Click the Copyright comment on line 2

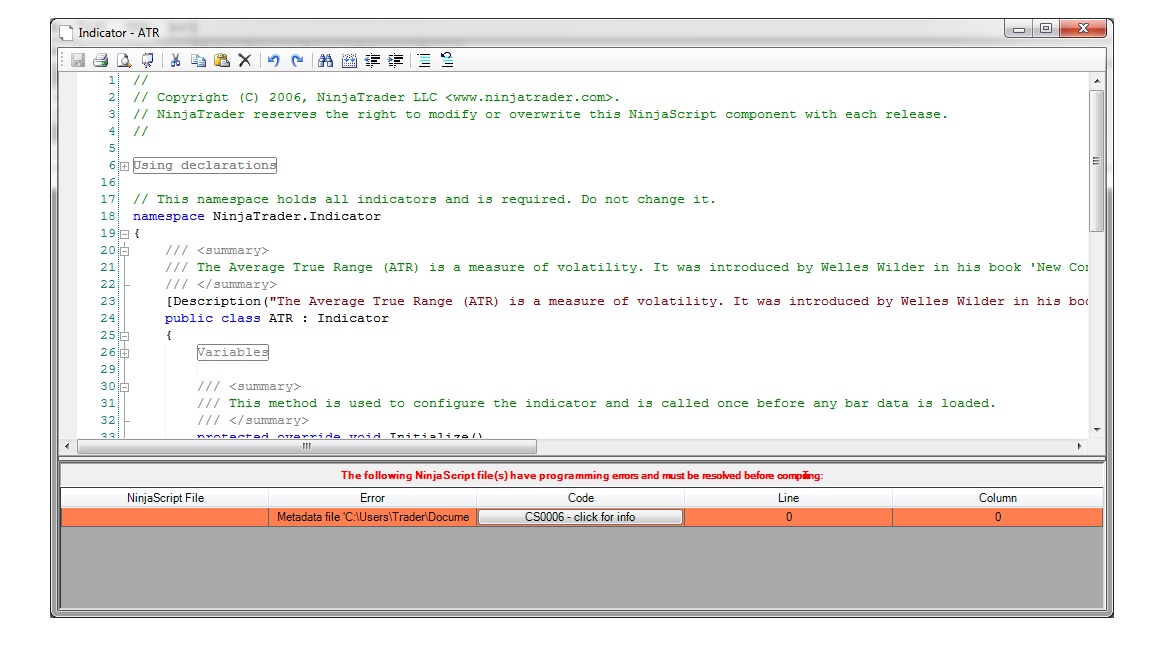[x=376, y=98]
